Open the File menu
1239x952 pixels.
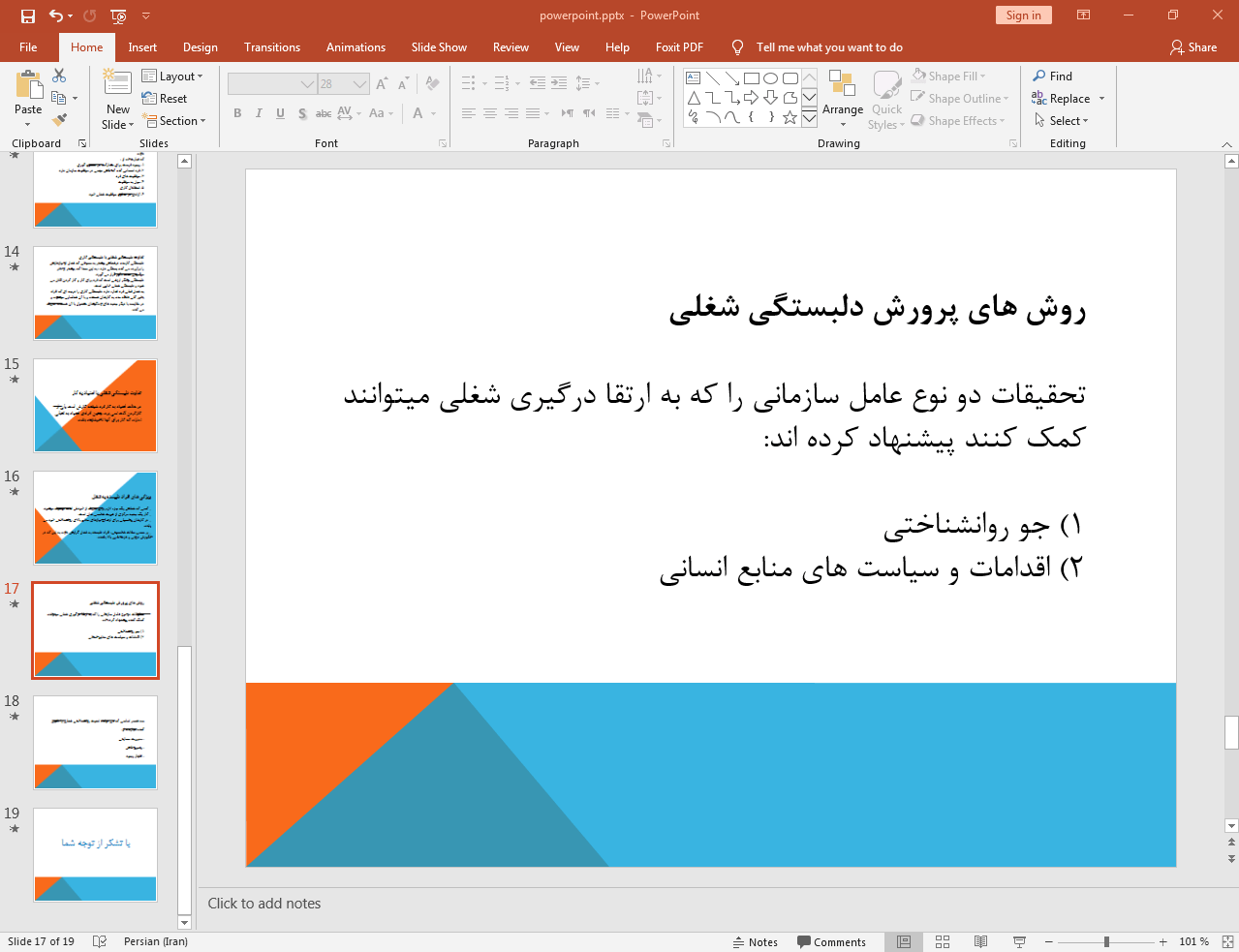pyautogui.click(x=28, y=47)
